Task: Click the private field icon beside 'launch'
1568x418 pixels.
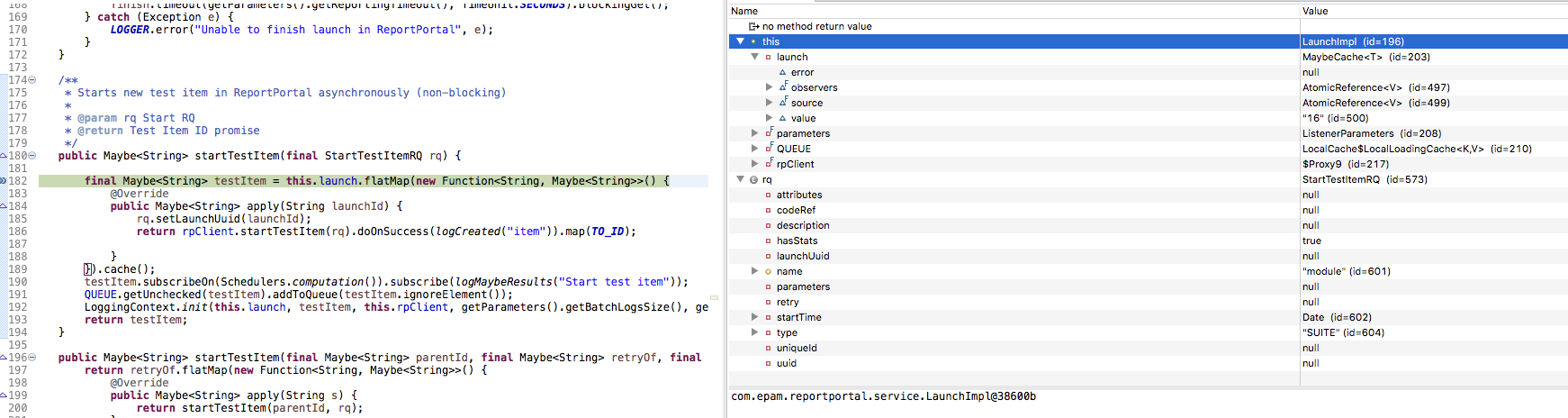Action: coord(768,57)
